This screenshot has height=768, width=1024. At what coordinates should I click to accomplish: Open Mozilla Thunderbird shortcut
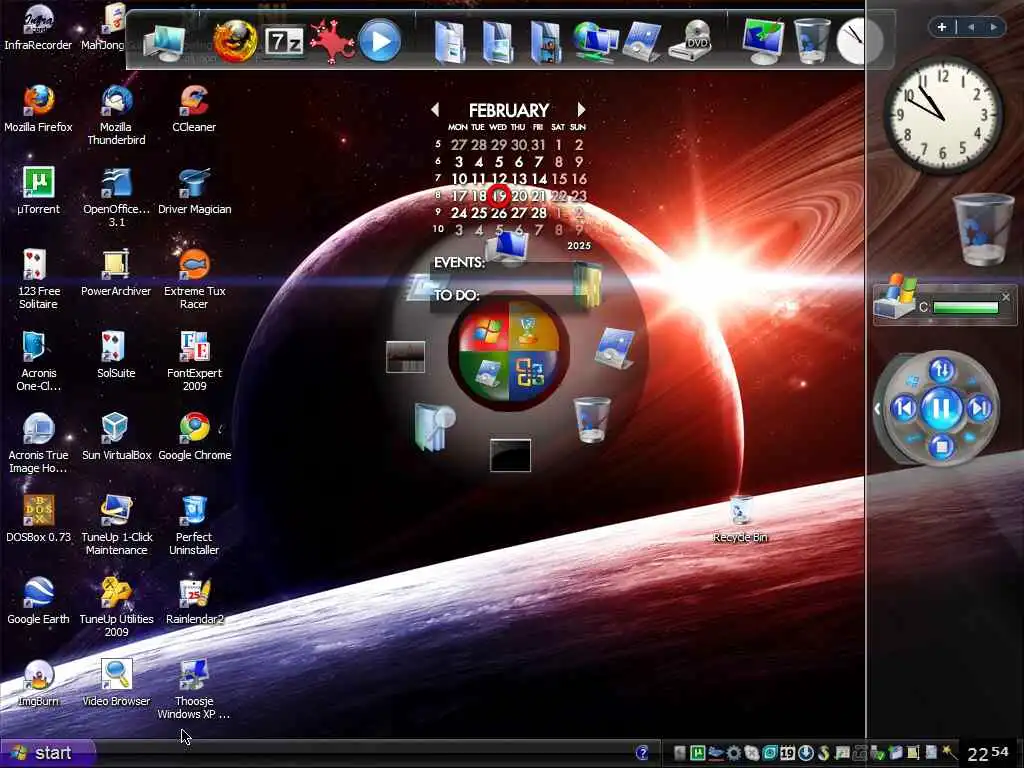[116, 115]
